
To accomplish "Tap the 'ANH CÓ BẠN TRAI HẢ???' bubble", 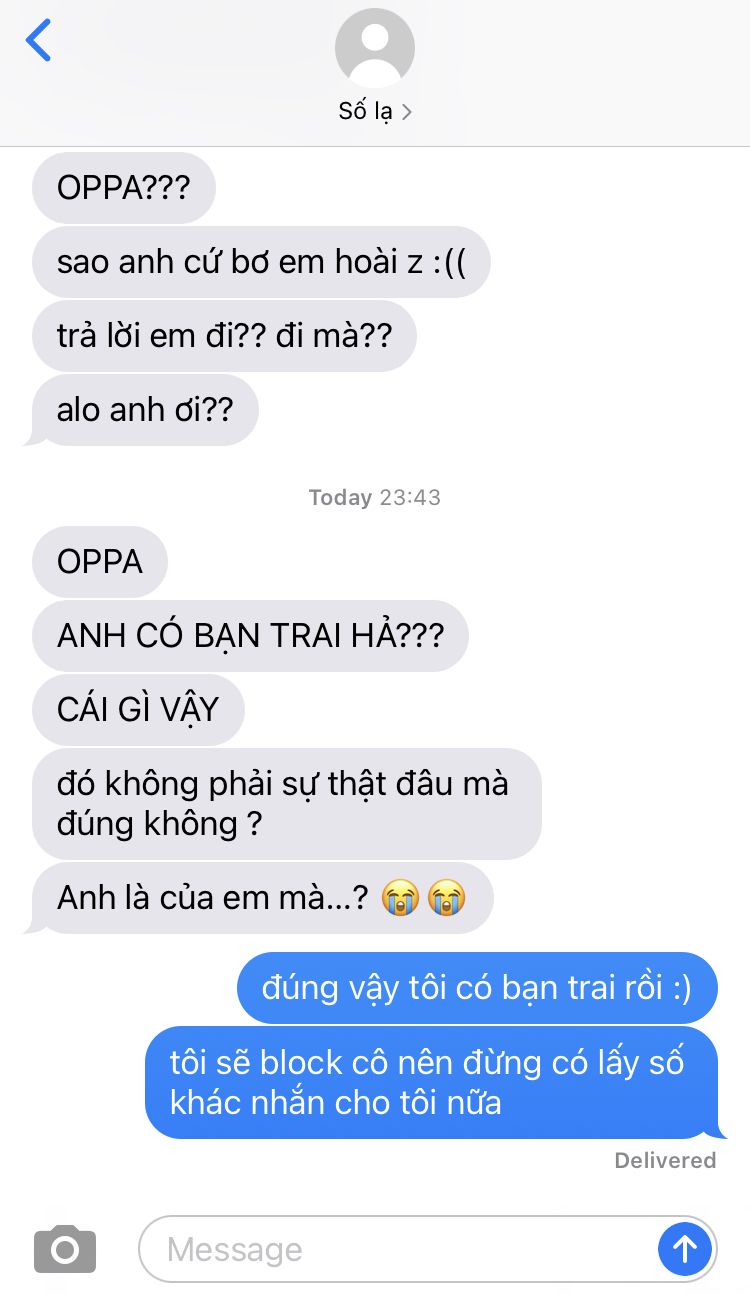I will [x=250, y=636].
